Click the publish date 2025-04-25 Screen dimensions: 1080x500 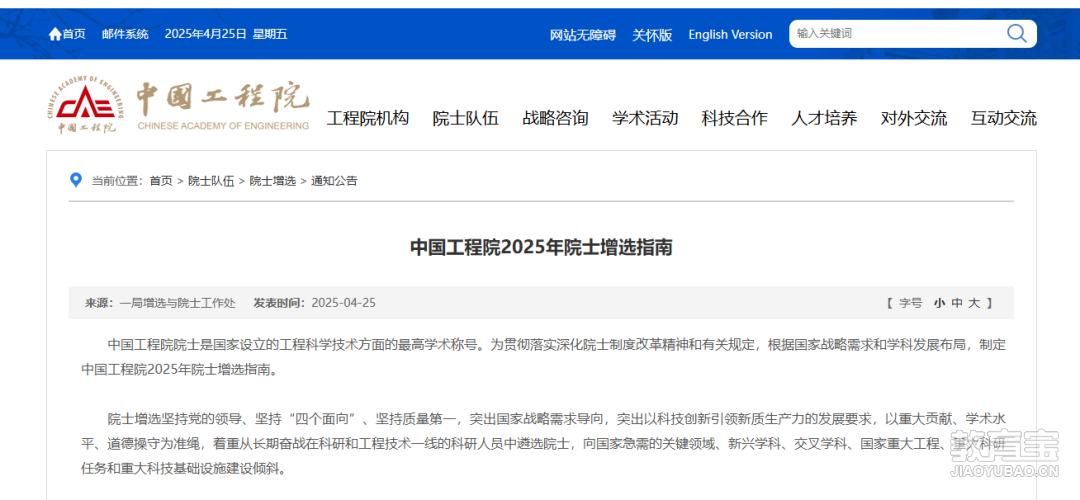click(x=344, y=303)
